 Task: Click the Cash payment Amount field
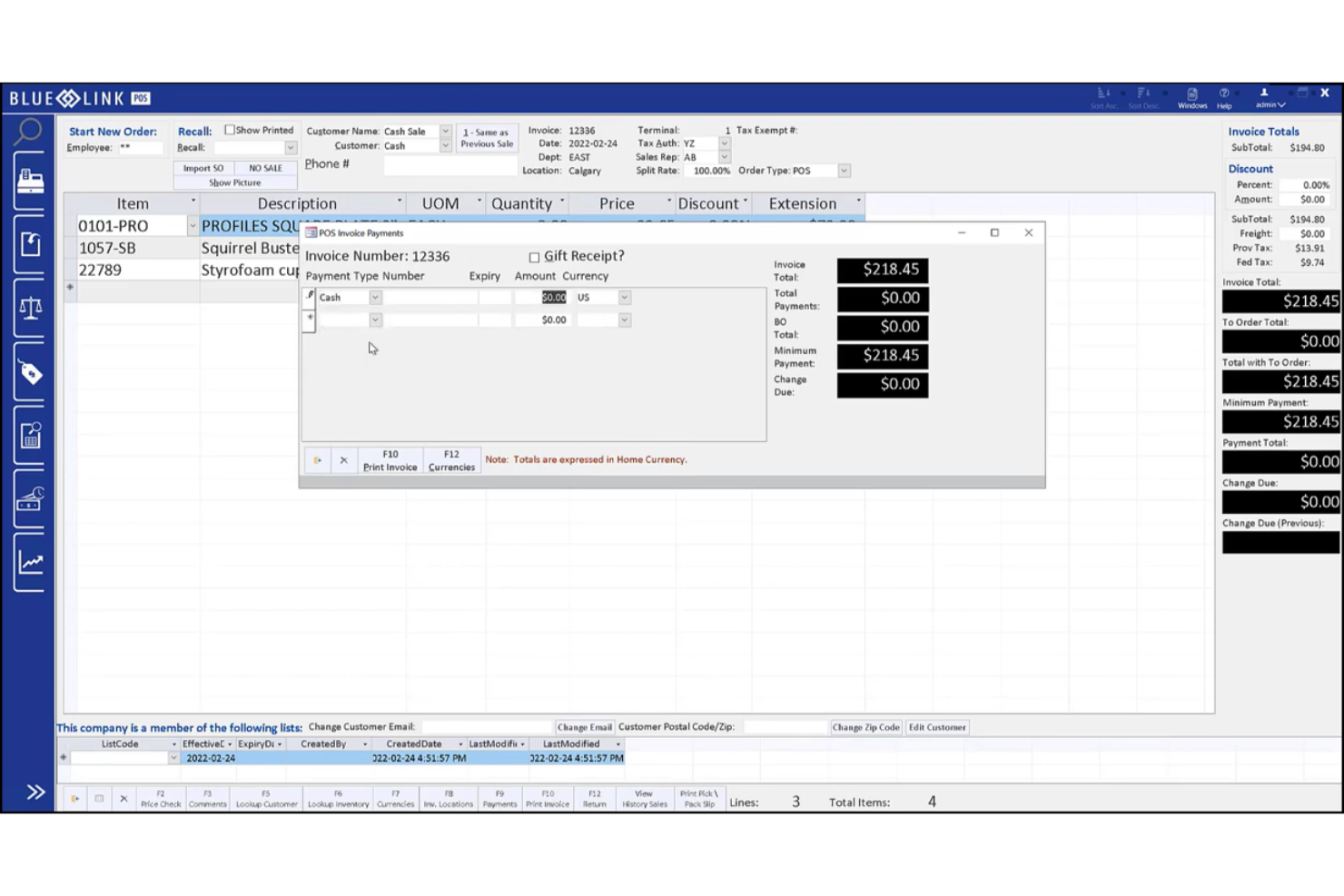541,298
